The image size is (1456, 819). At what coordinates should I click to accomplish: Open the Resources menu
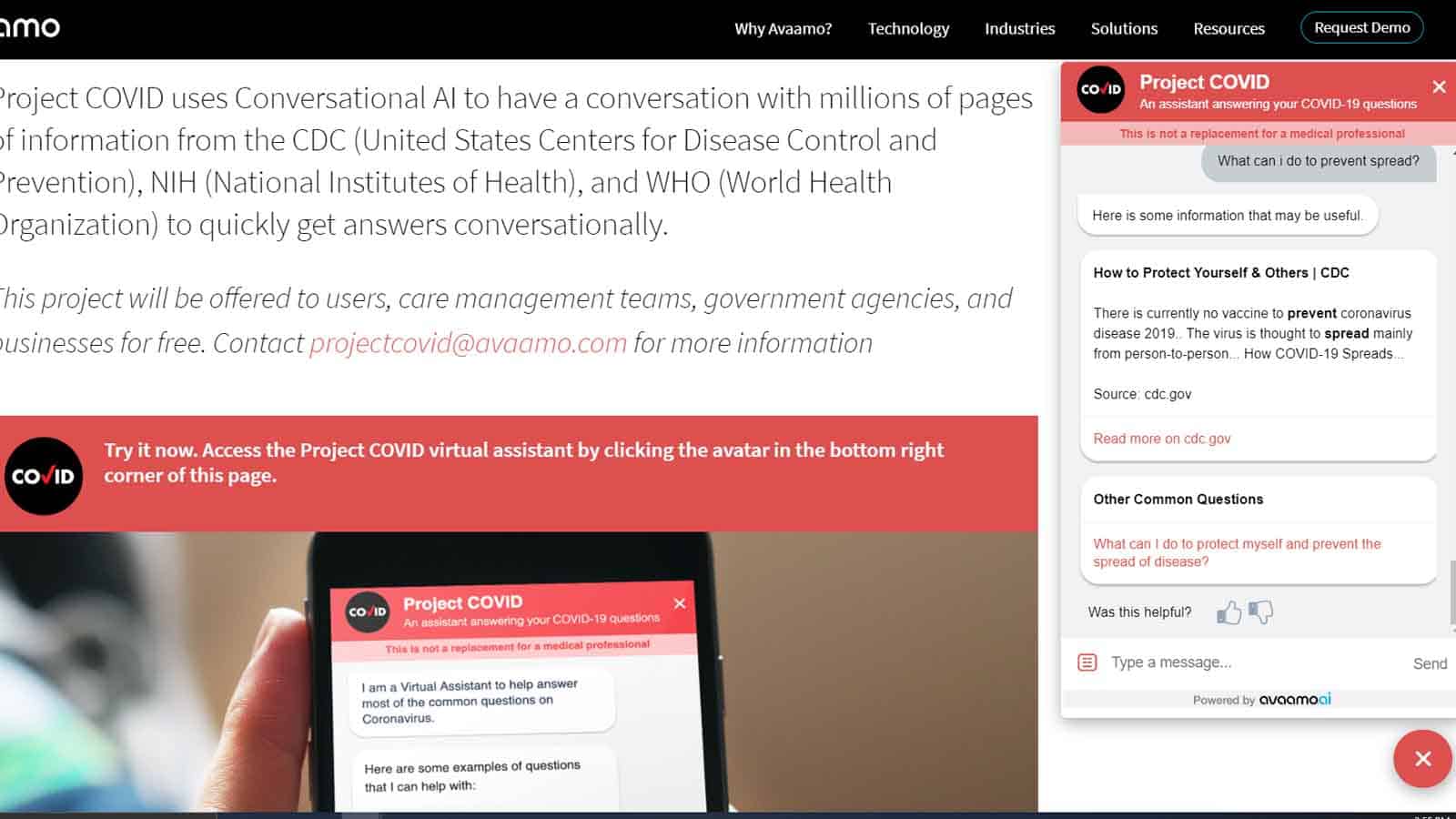point(1229,28)
